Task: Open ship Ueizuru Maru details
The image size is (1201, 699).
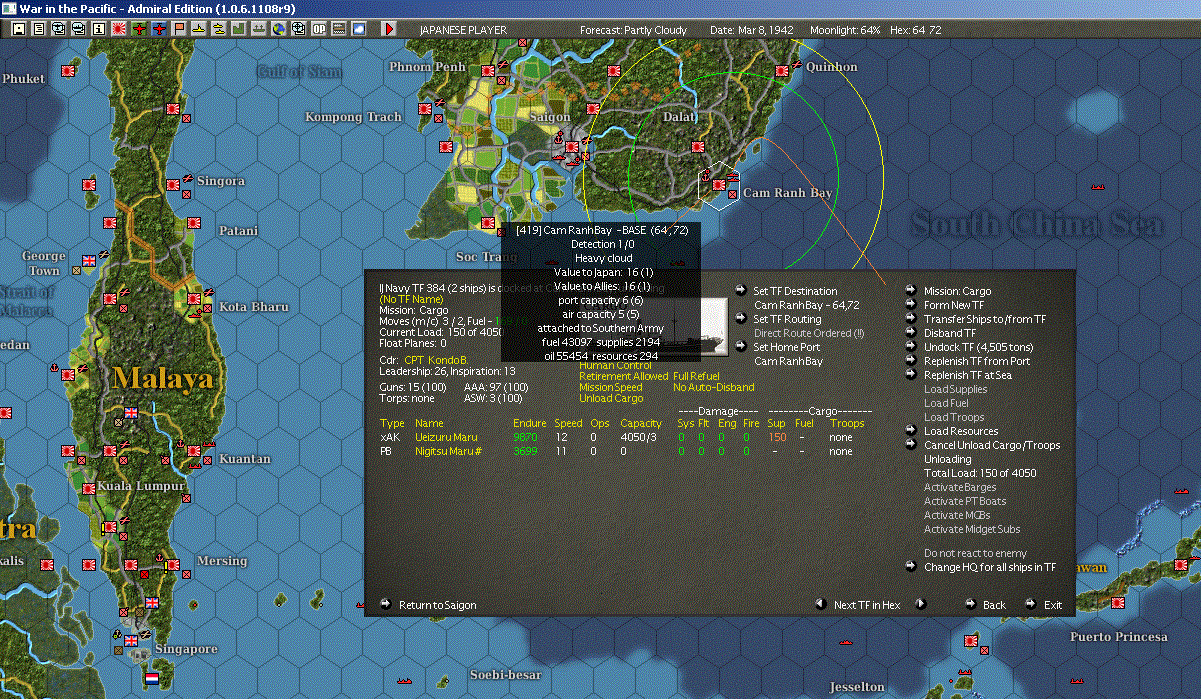Action: point(446,437)
